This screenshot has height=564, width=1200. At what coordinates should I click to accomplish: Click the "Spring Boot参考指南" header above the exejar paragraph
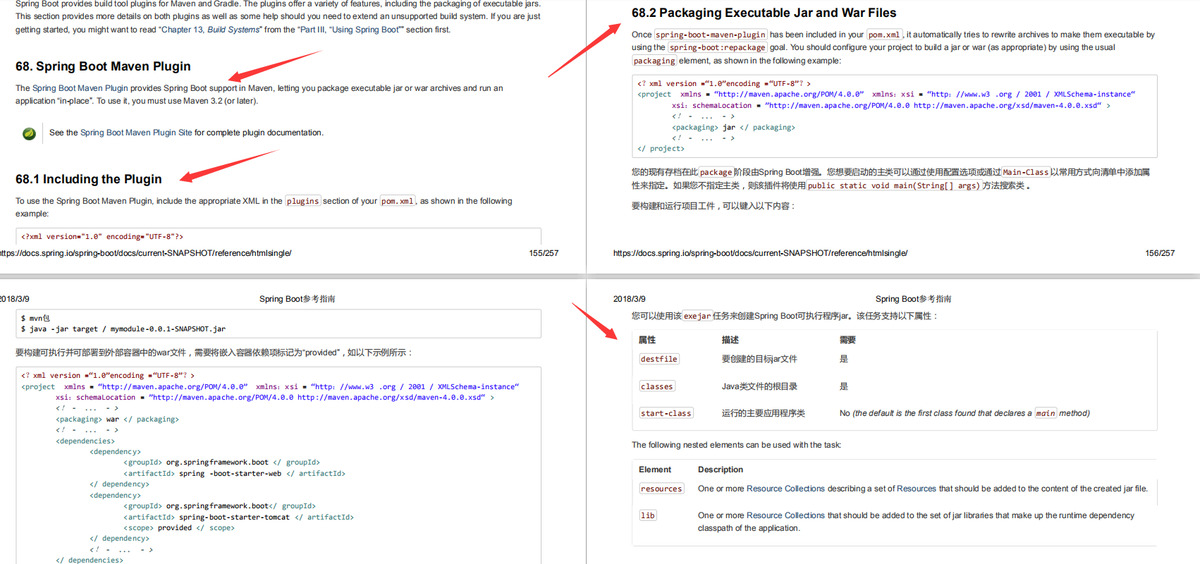[x=913, y=298]
